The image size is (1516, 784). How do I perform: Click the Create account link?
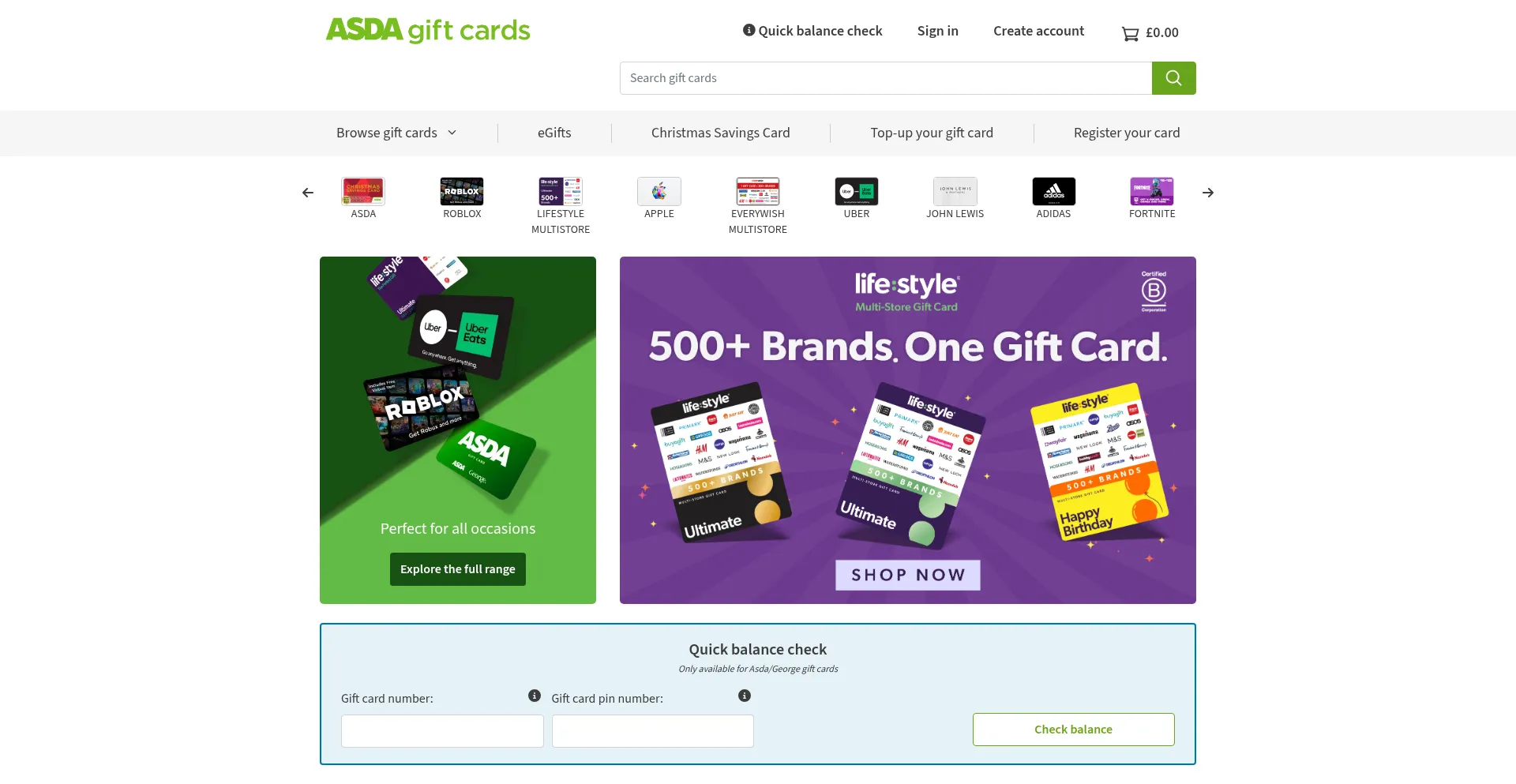(1039, 31)
